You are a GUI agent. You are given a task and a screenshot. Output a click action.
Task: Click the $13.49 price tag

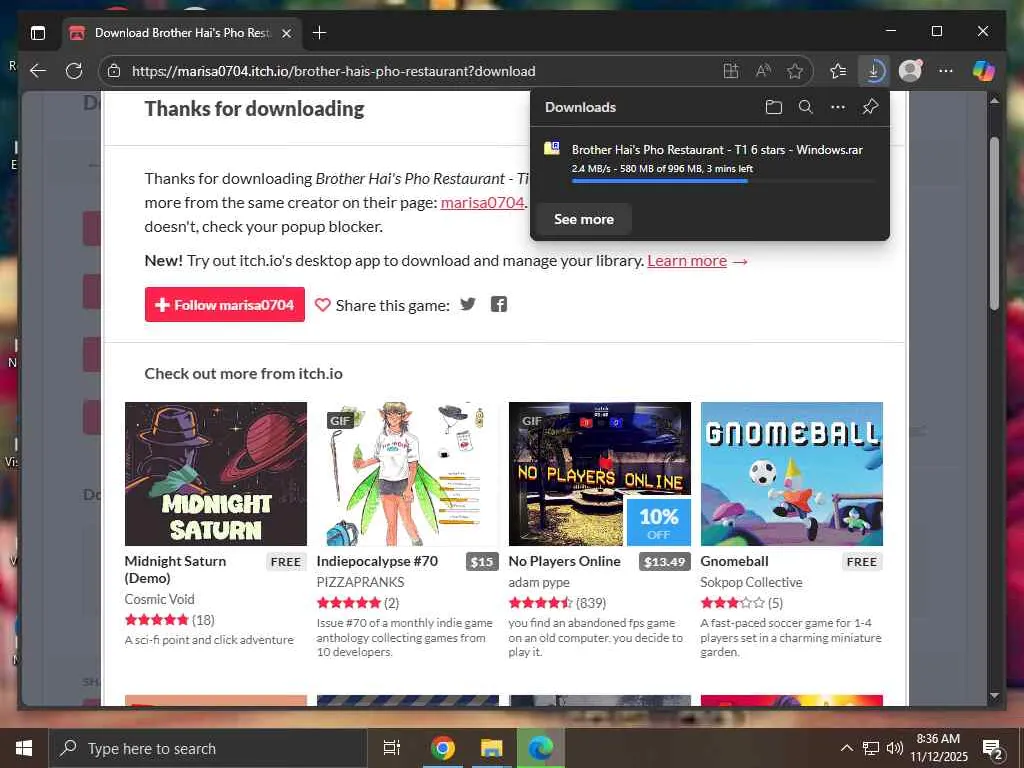664,562
